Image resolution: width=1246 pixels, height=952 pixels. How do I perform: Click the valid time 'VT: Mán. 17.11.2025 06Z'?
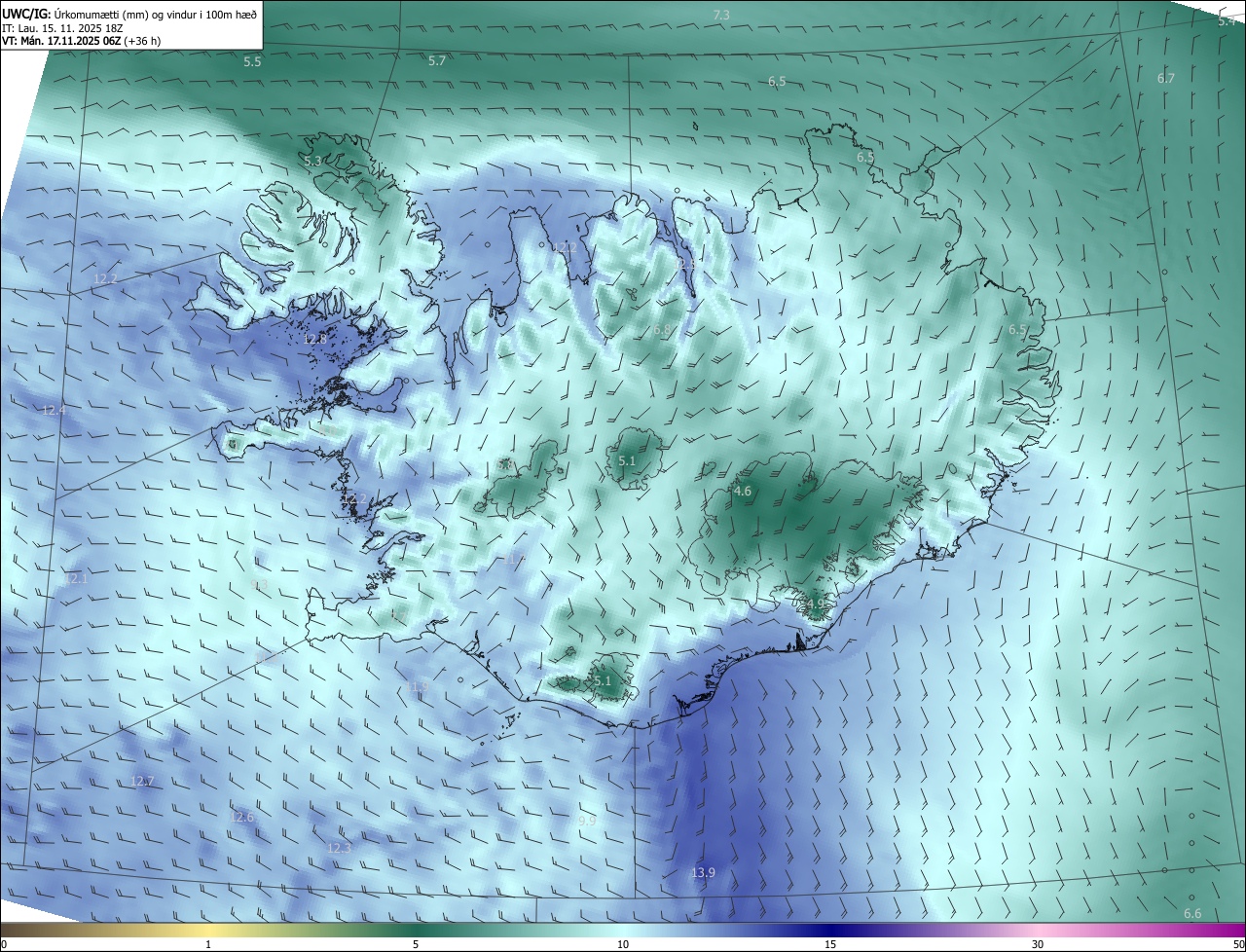tap(61, 42)
